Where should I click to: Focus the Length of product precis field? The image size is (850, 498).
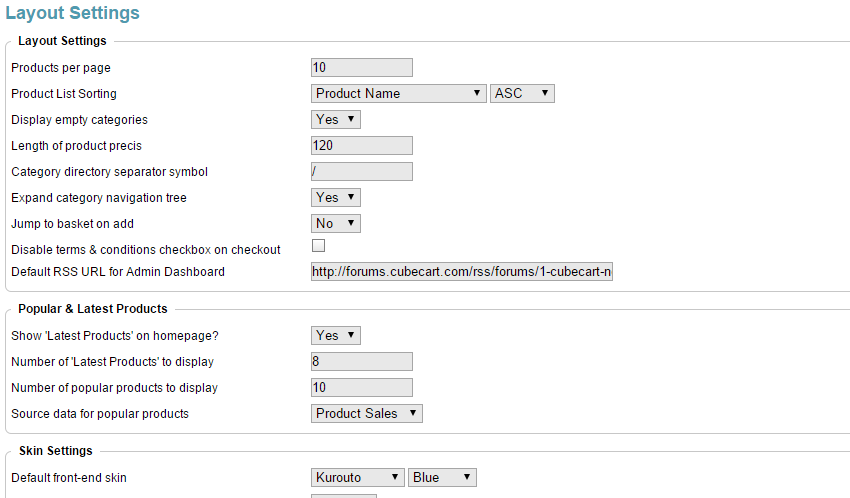pyautogui.click(x=362, y=145)
